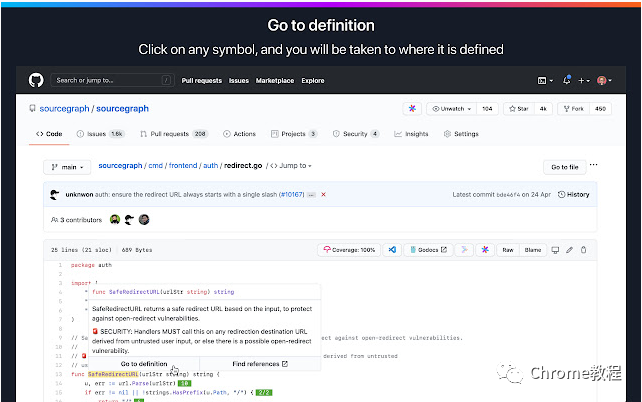This screenshot has height=402, width=642.
Task: Expand the Jump to dropdown
Action: click(x=291, y=165)
